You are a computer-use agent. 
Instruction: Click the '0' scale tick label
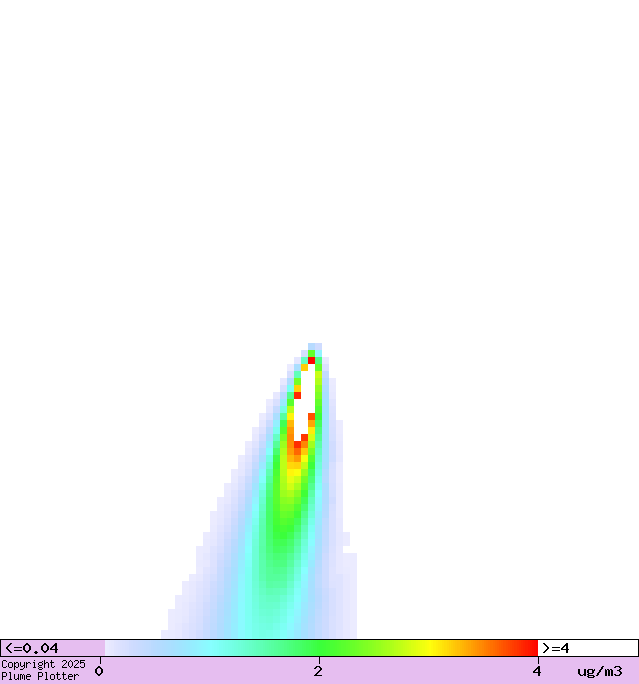point(99,671)
